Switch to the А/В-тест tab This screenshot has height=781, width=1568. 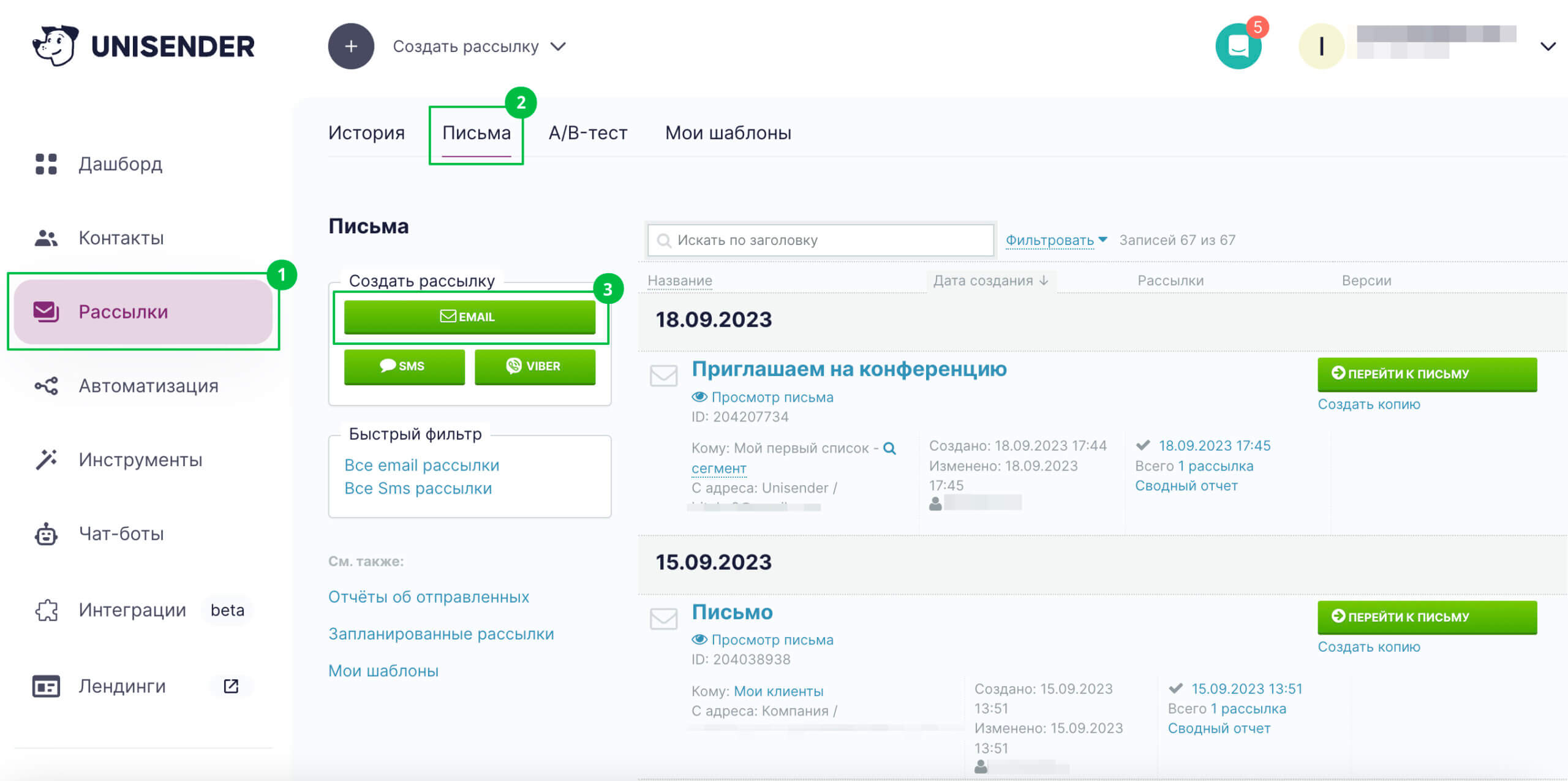tap(587, 133)
